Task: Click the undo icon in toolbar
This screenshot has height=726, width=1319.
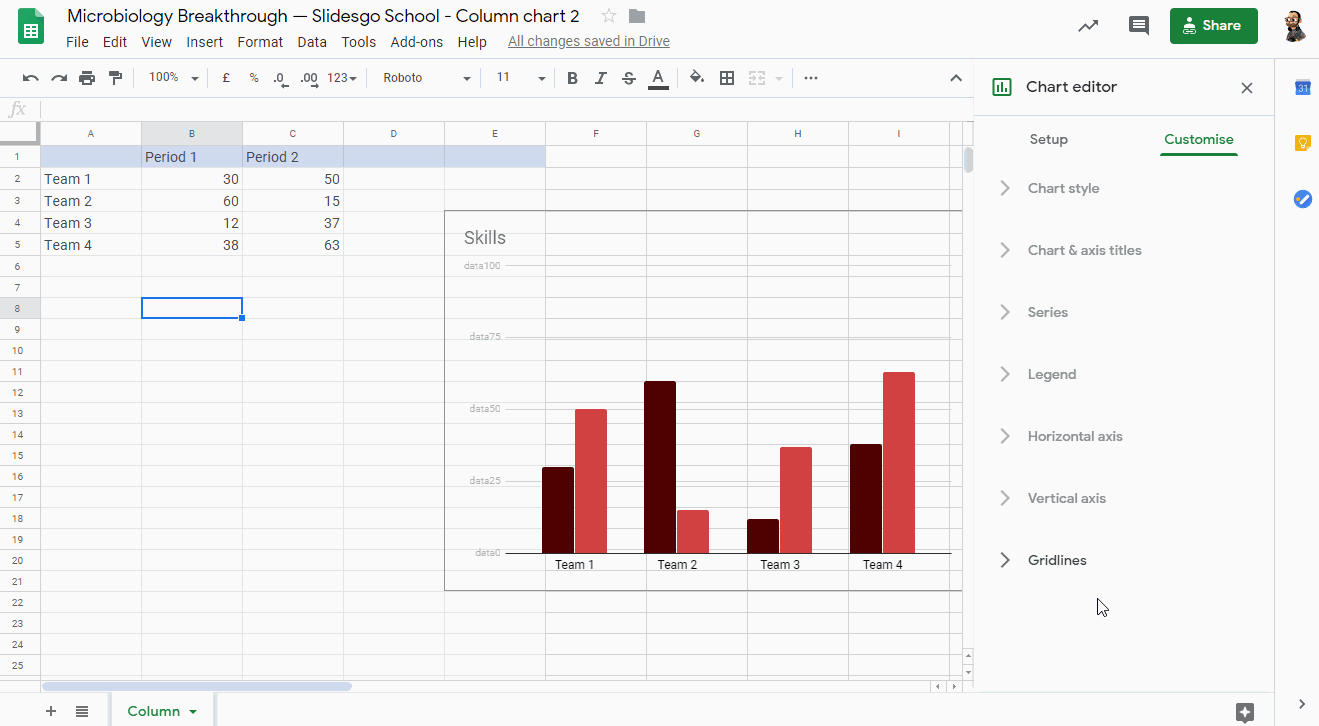Action: 31,78
